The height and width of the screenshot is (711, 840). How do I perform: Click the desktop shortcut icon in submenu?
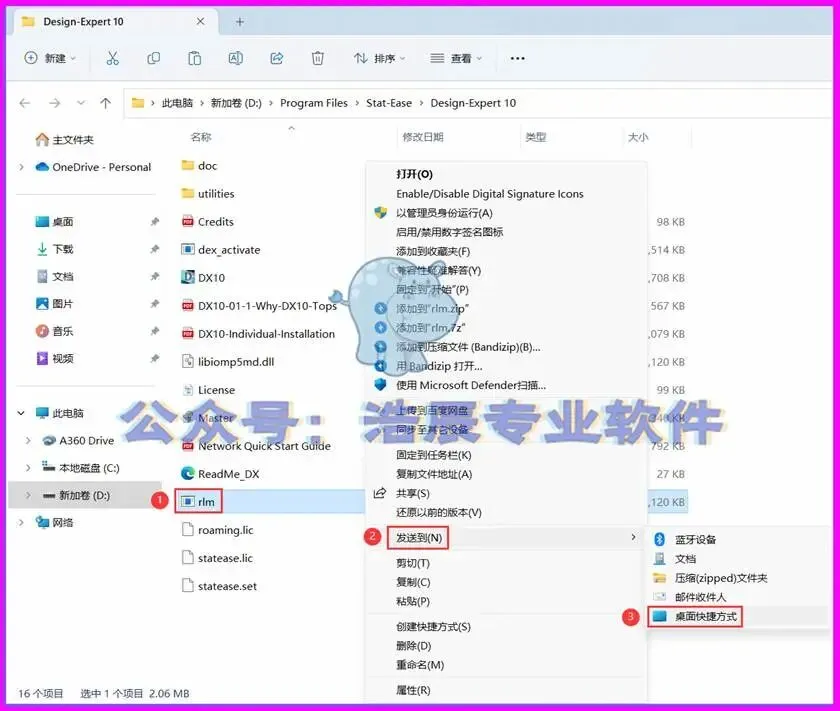tap(660, 616)
